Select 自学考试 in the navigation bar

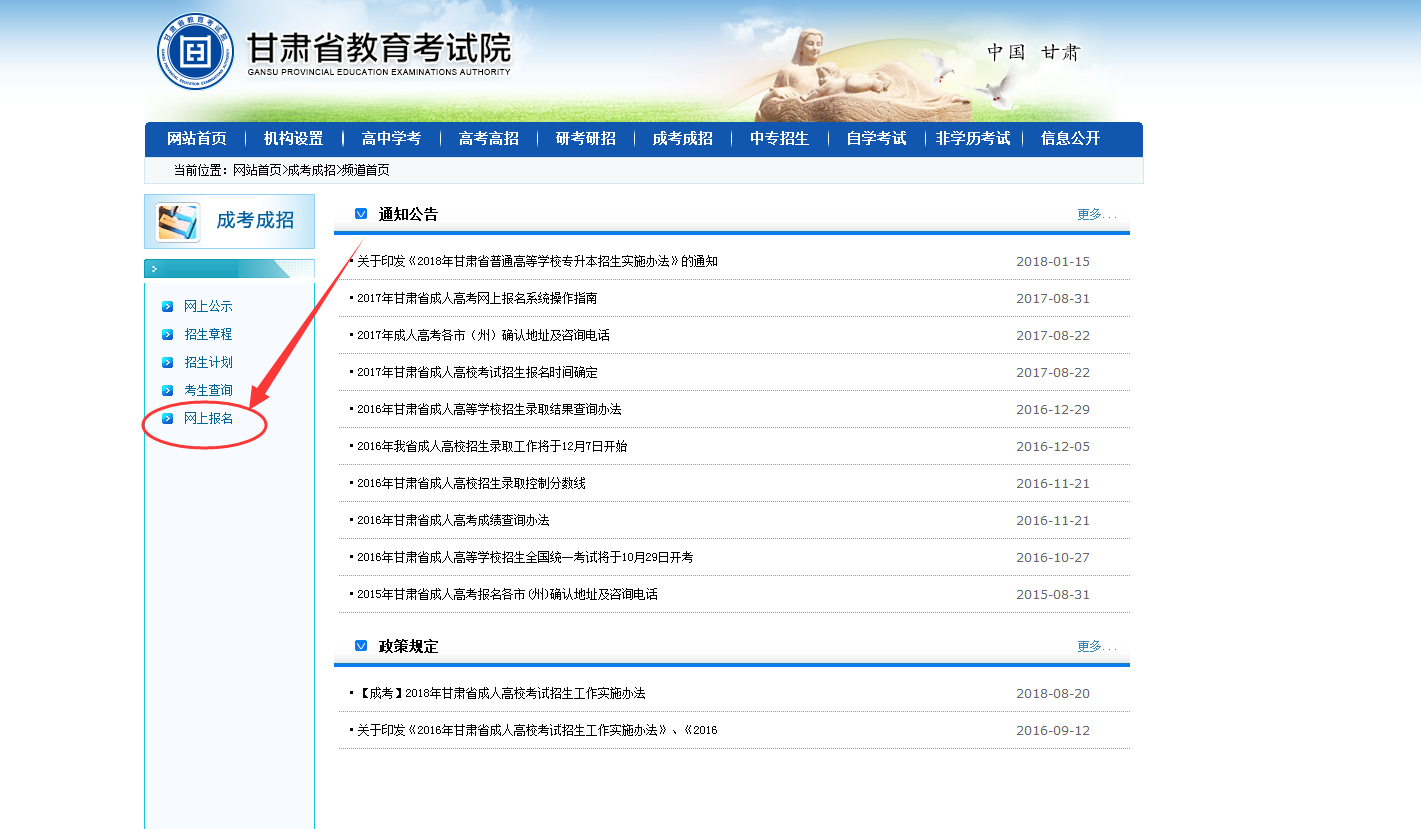point(876,139)
